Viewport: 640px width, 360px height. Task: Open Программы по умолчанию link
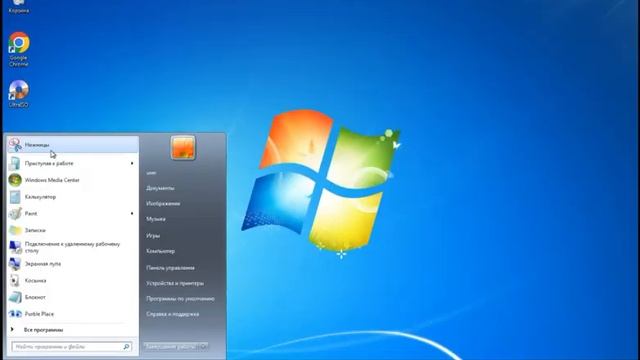point(180,299)
